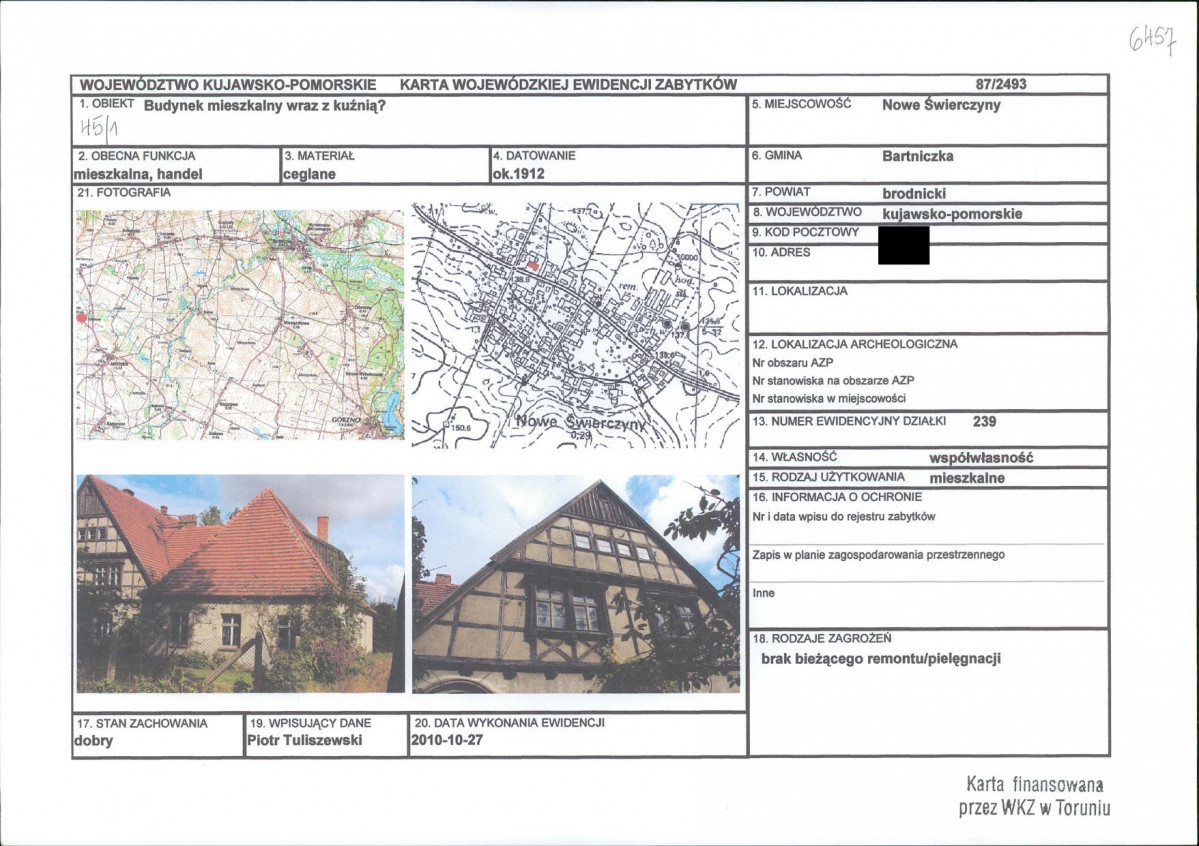Click the record date 2010-10-27
The height and width of the screenshot is (846, 1199).
(x=447, y=740)
